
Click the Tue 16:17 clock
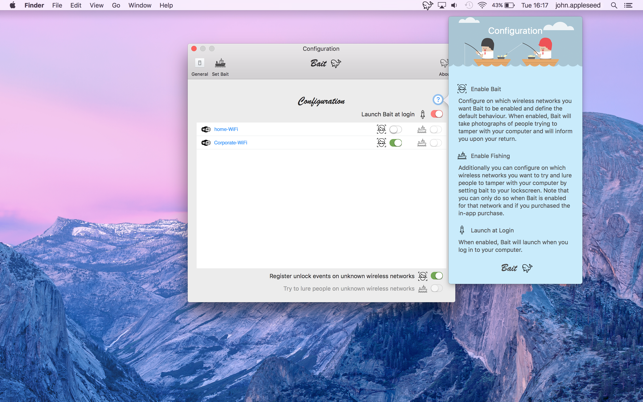point(534,5)
